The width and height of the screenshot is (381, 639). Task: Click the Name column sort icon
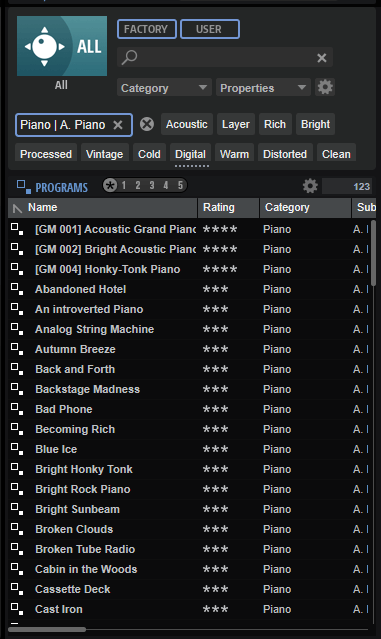coord(17,208)
